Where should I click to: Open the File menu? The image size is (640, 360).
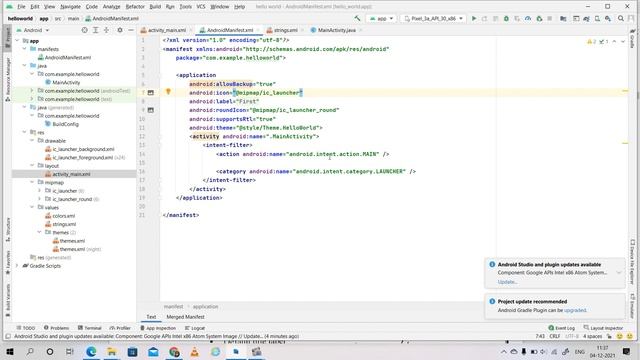point(21,7)
